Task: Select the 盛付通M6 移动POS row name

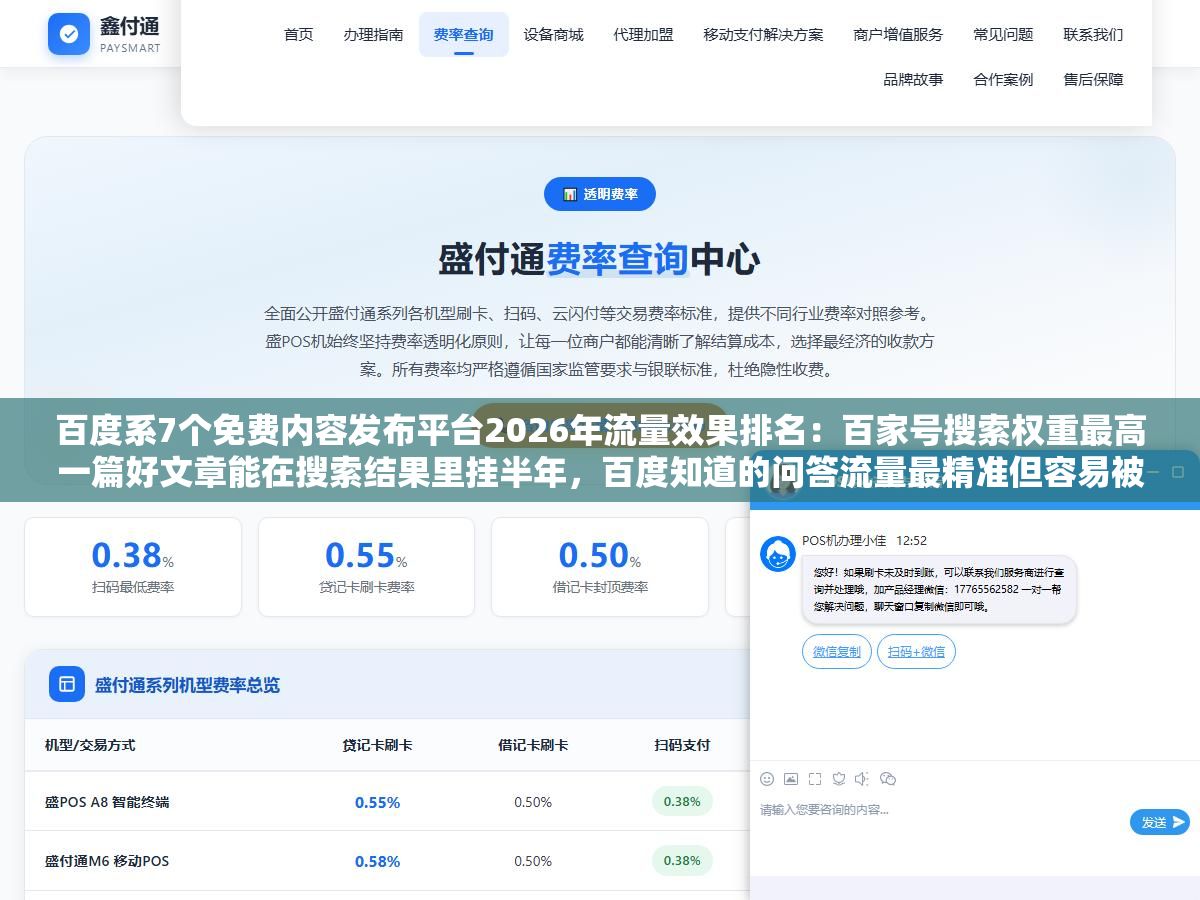Action: coord(107,861)
